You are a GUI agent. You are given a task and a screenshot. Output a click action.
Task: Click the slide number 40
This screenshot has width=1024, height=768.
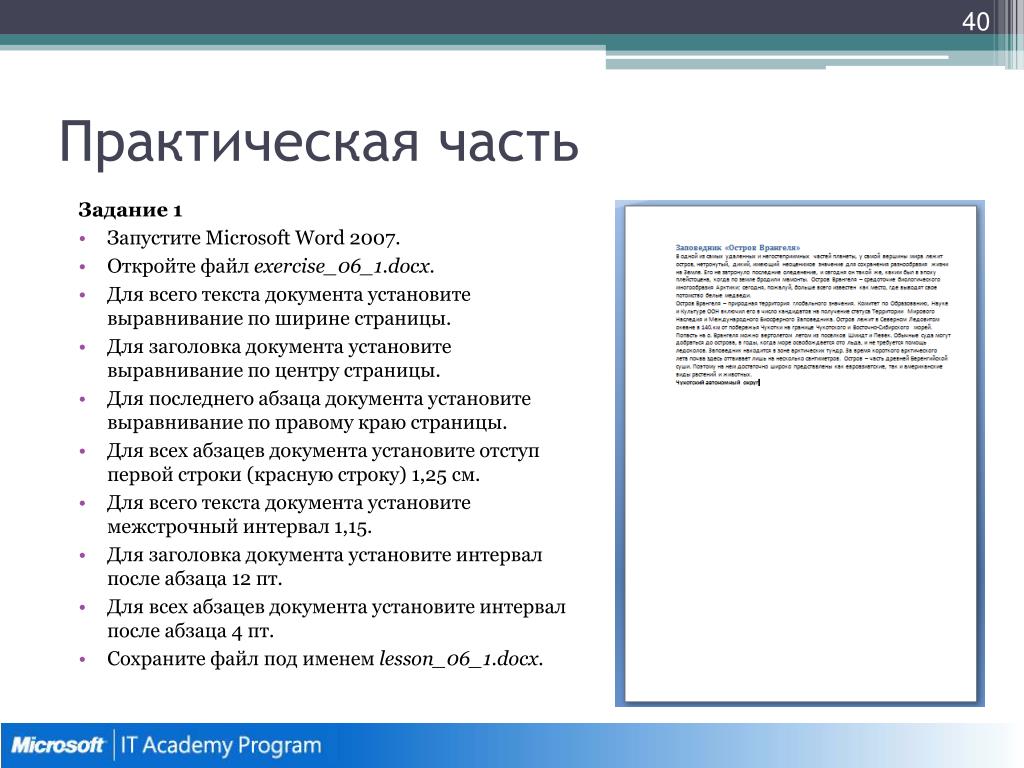[975, 22]
